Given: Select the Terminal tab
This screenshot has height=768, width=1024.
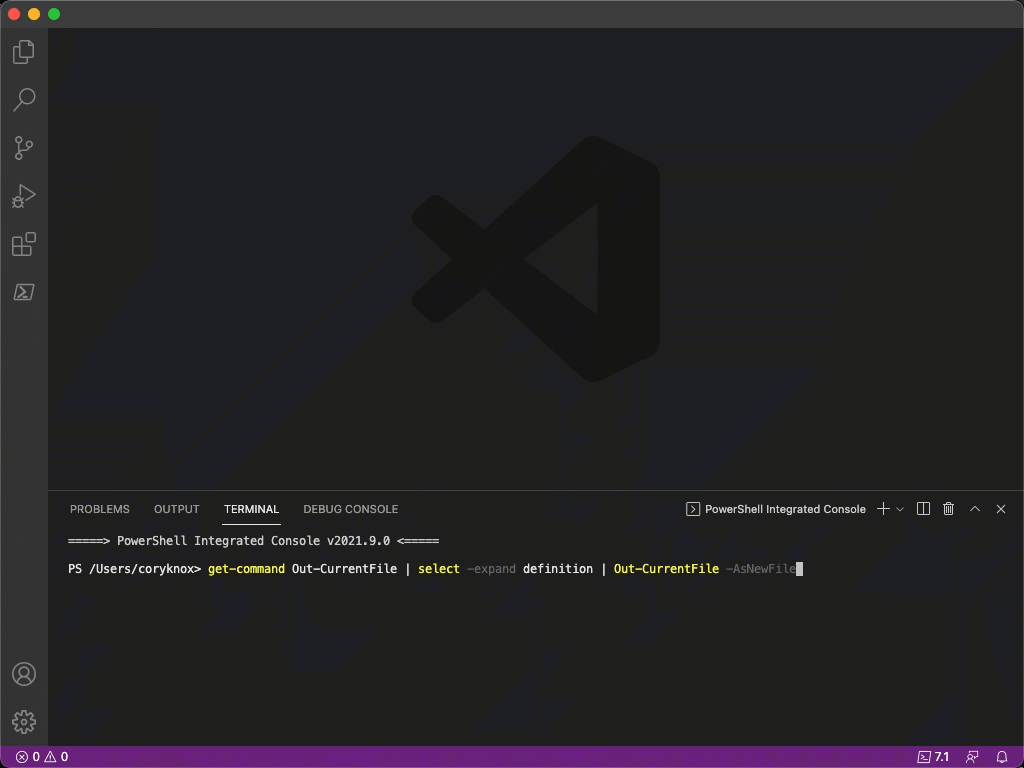Looking at the screenshot, I should (251, 509).
